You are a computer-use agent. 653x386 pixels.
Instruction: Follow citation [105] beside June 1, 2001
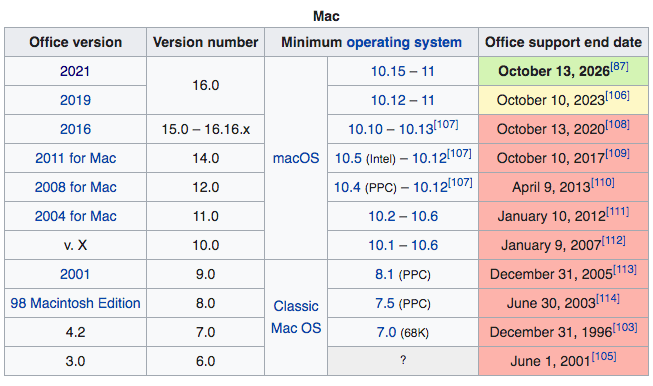(x=603, y=357)
